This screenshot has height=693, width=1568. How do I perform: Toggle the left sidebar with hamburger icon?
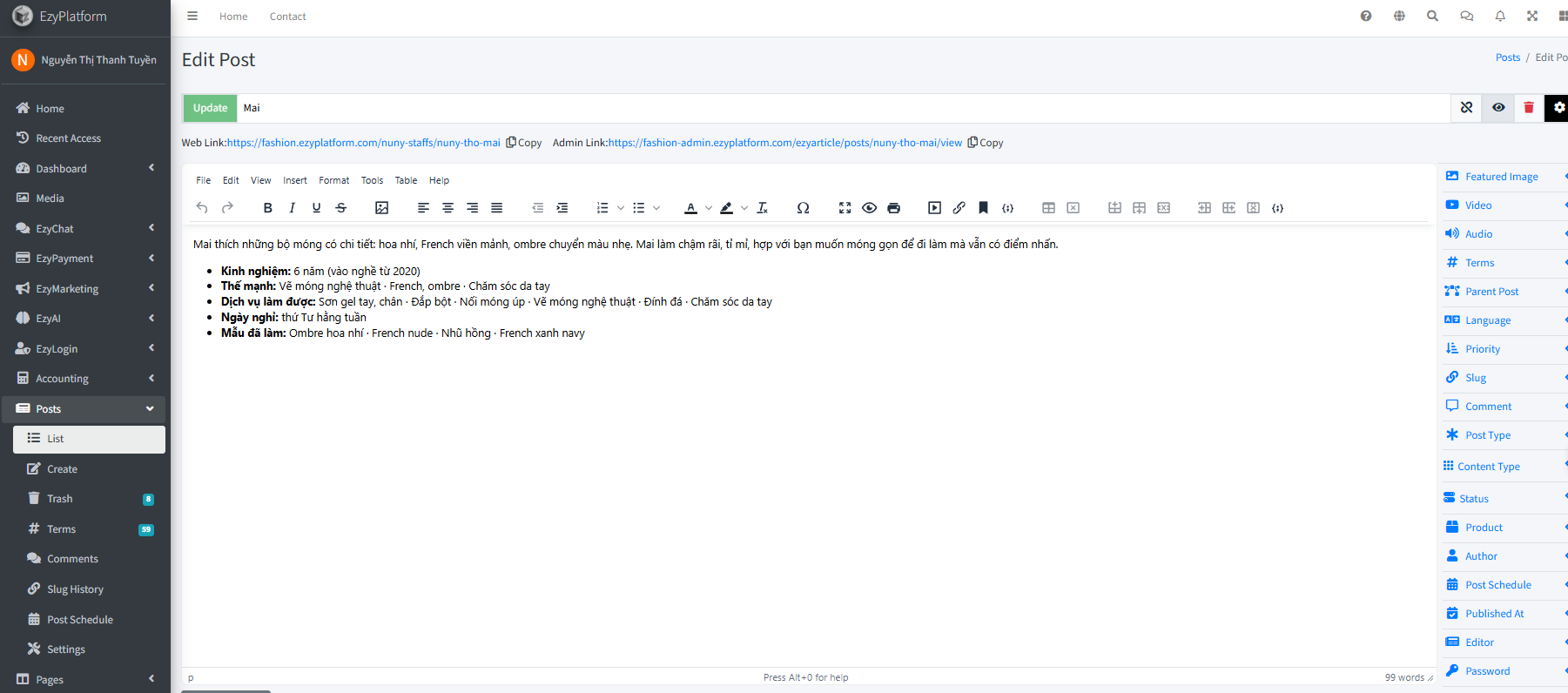[192, 16]
